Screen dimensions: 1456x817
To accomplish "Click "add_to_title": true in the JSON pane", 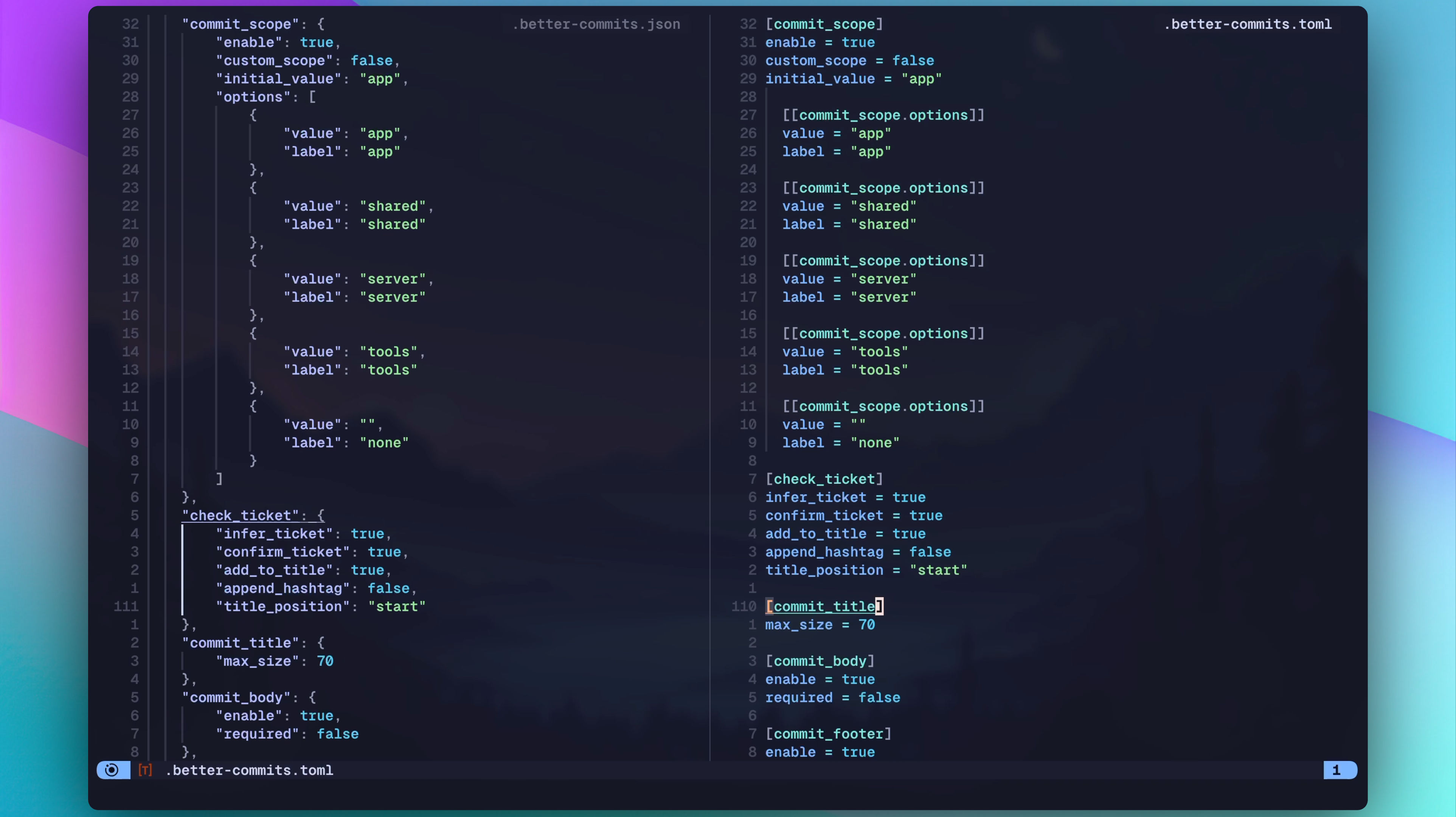I will 304,570.
